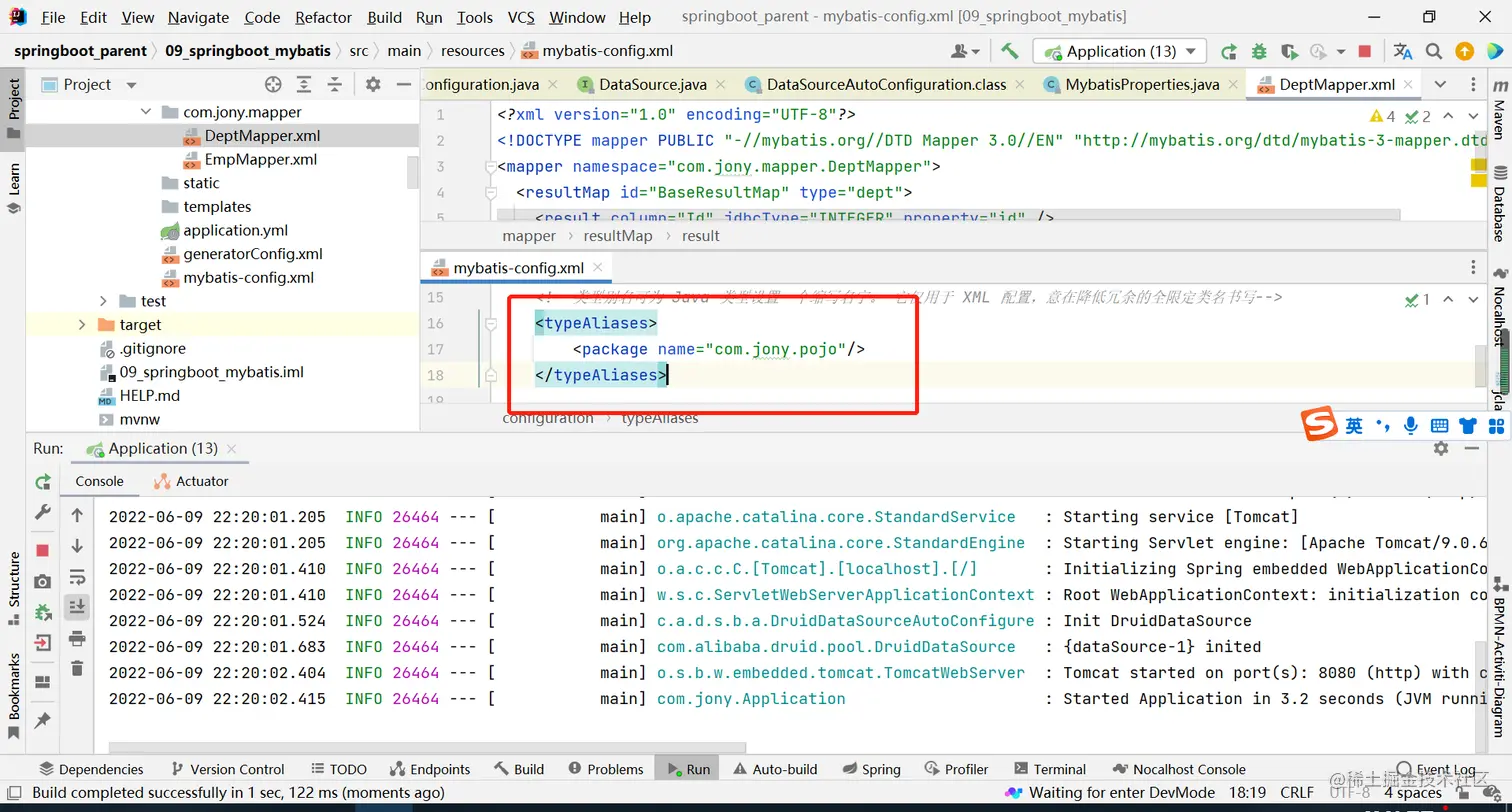The image size is (1512, 812).
Task: Expand the target folder
Action: [x=82, y=325]
